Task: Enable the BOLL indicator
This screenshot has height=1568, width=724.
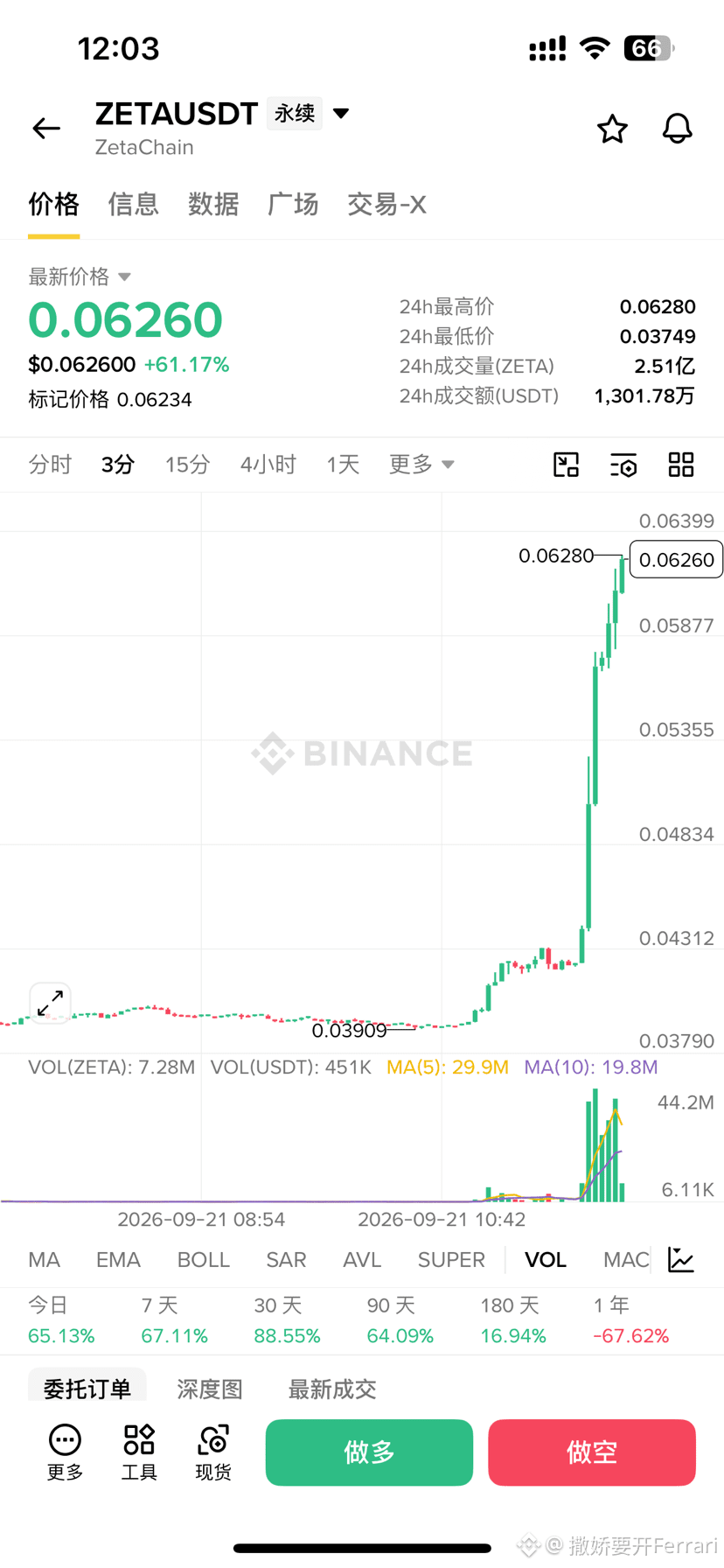Action: tap(203, 1260)
